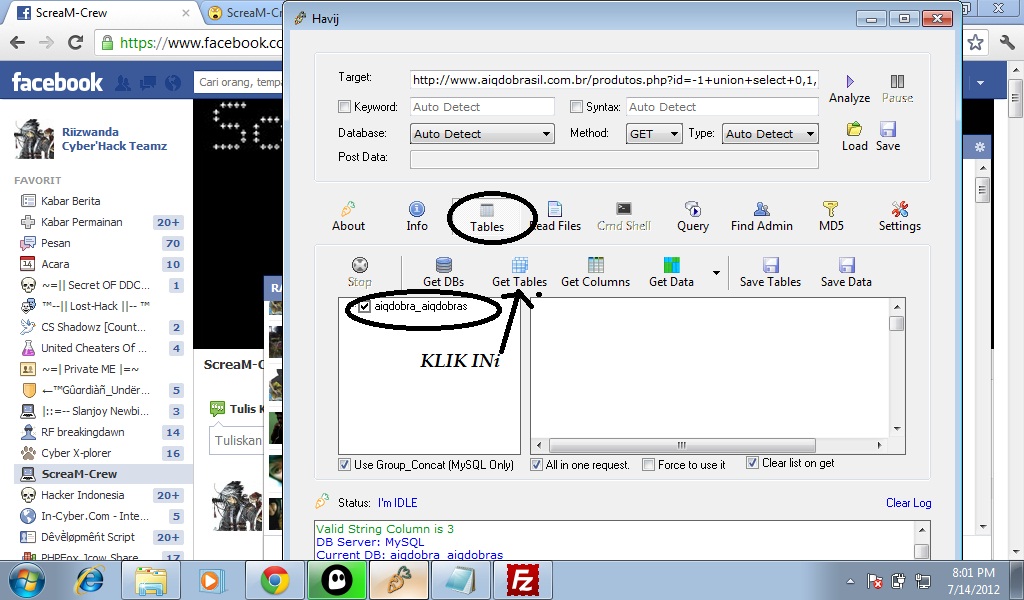Click the Facebook messages icon
This screenshot has height=600, width=1024.
point(148,83)
